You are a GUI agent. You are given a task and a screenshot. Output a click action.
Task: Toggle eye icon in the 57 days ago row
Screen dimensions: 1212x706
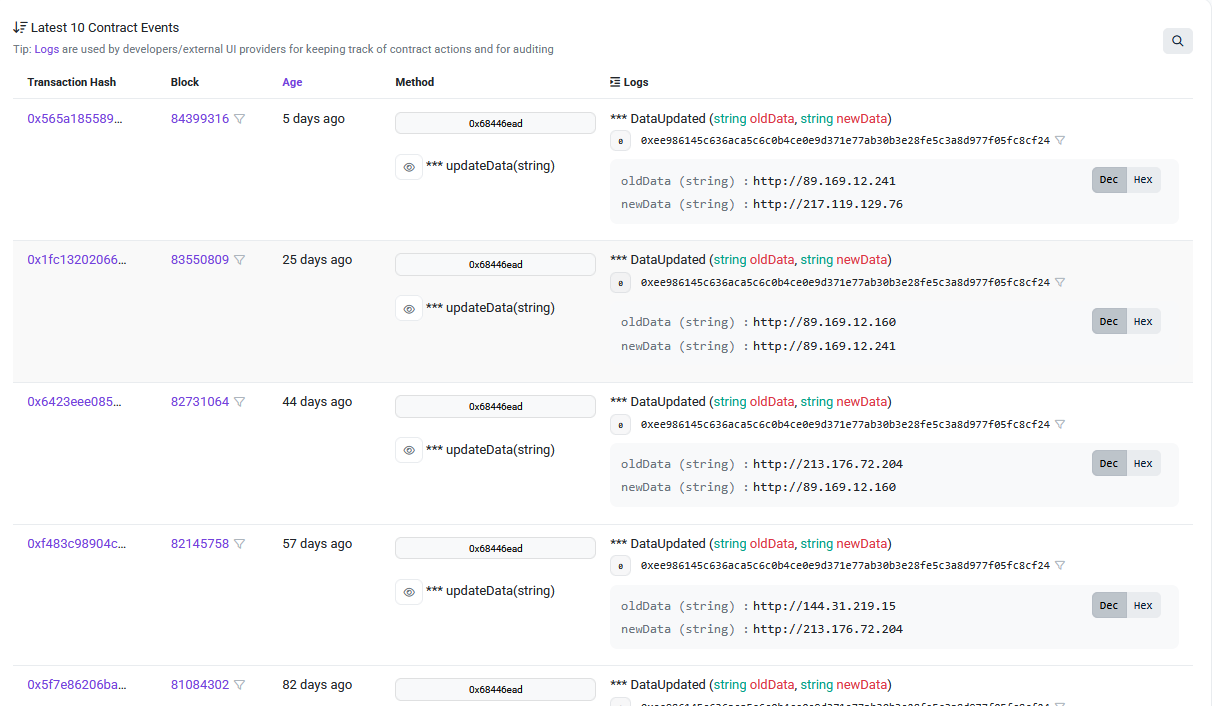coord(408,592)
